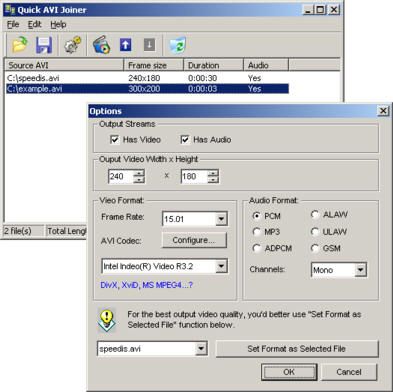
Task: Move selected file down with arrow icon
Action: [x=149, y=45]
